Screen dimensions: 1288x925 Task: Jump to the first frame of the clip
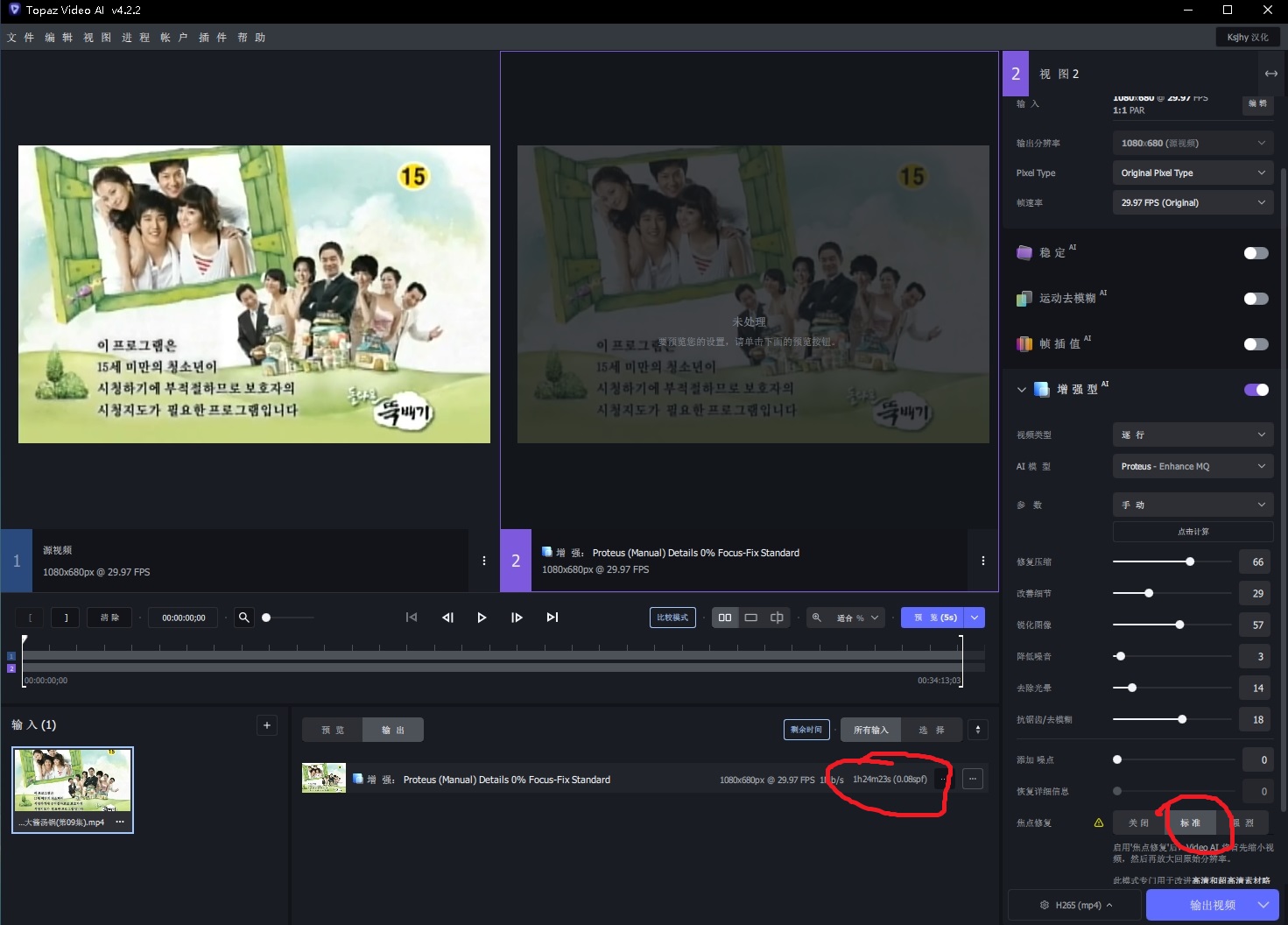[x=412, y=618]
